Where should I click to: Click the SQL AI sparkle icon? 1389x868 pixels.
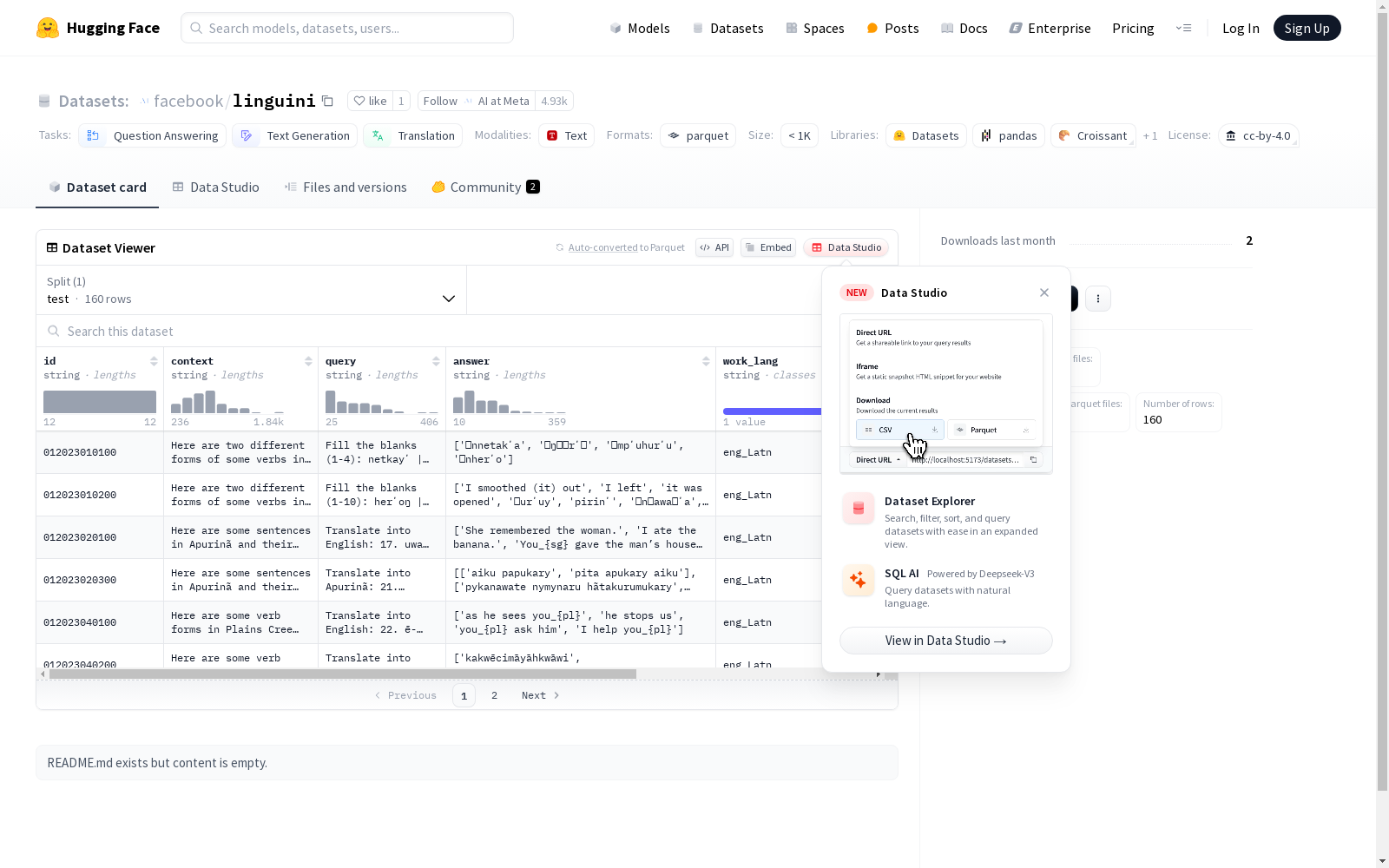click(859, 580)
